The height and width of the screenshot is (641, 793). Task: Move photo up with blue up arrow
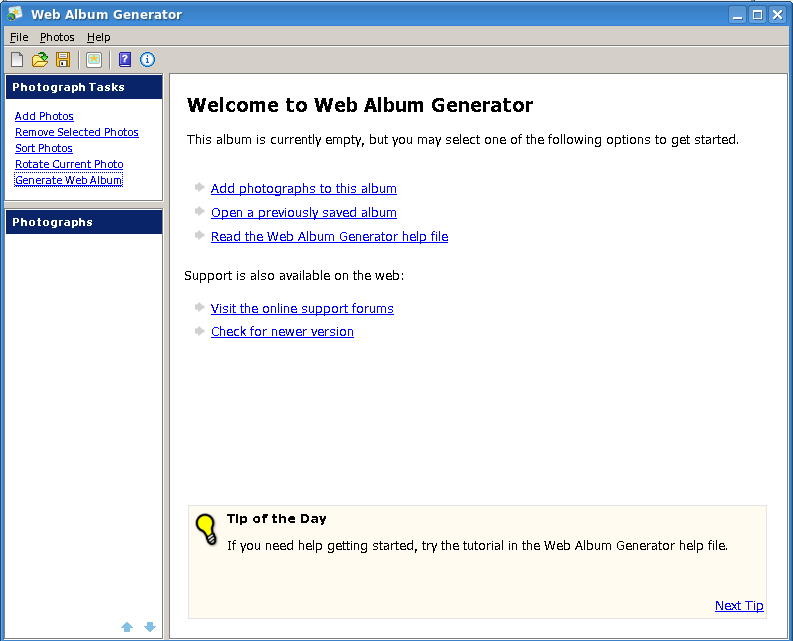127,627
